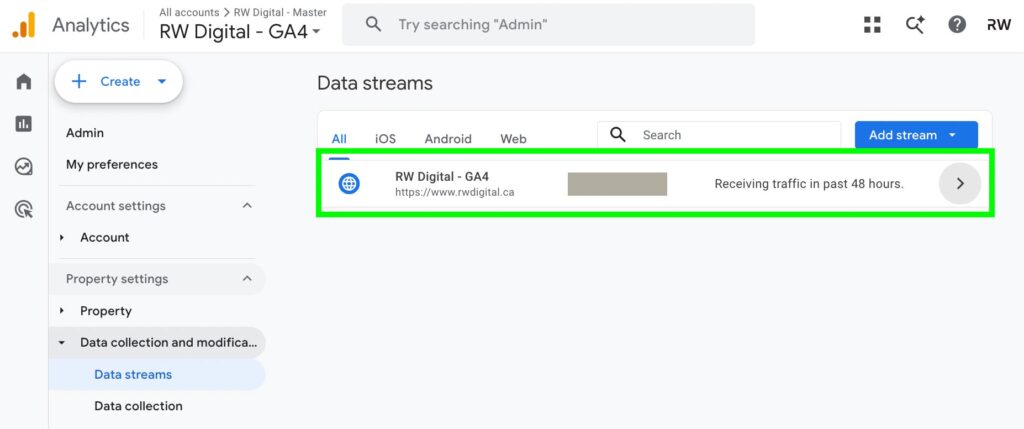1024x429 pixels.
Task: Open Admin in the left menu
Action: point(85,133)
